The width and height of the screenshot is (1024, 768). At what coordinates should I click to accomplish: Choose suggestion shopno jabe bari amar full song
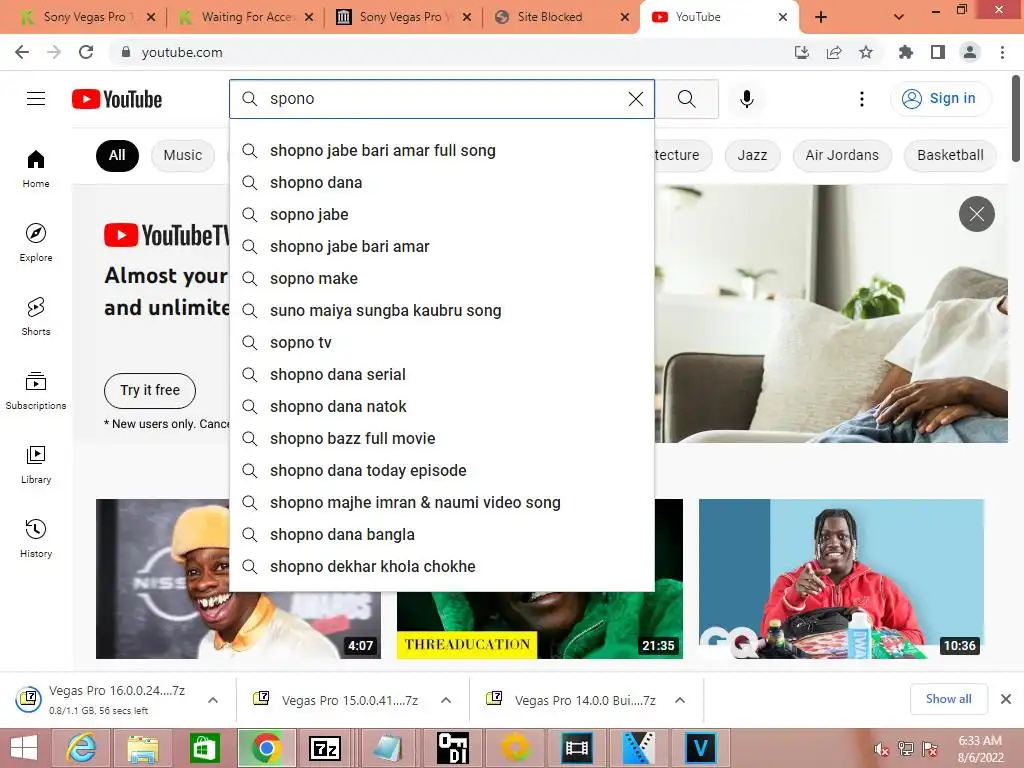coord(442,151)
